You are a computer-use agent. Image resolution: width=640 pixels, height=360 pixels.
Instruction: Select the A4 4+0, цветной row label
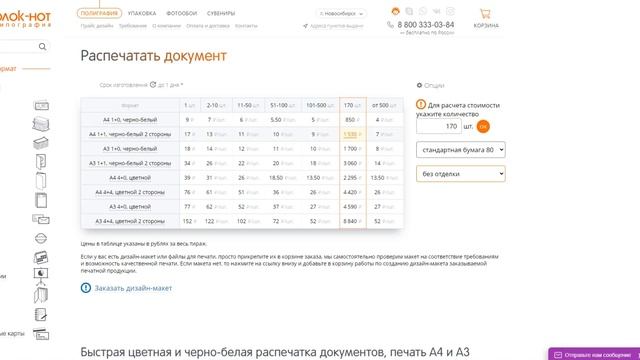tap(130, 178)
